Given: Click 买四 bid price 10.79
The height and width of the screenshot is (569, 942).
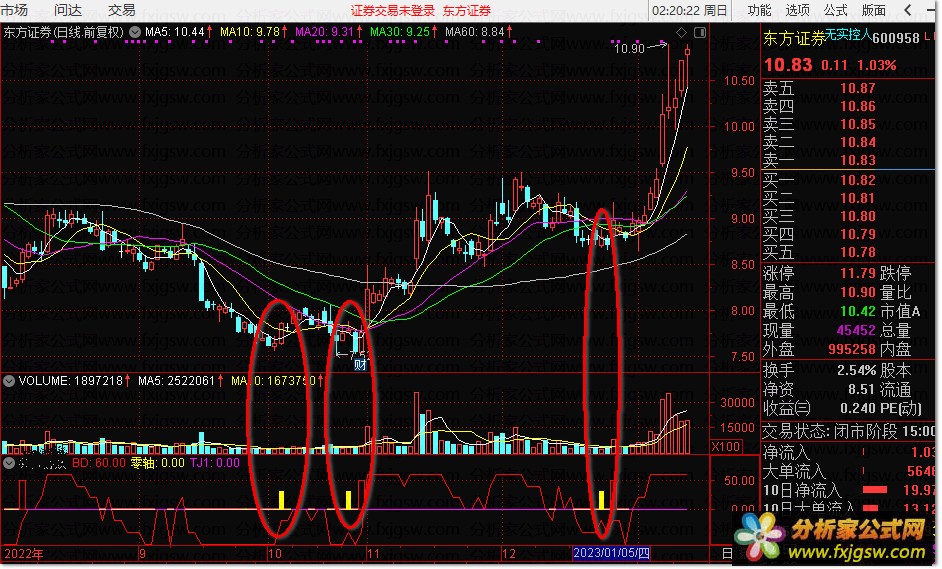Looking at the screenshot, I should tap(857, 234).
